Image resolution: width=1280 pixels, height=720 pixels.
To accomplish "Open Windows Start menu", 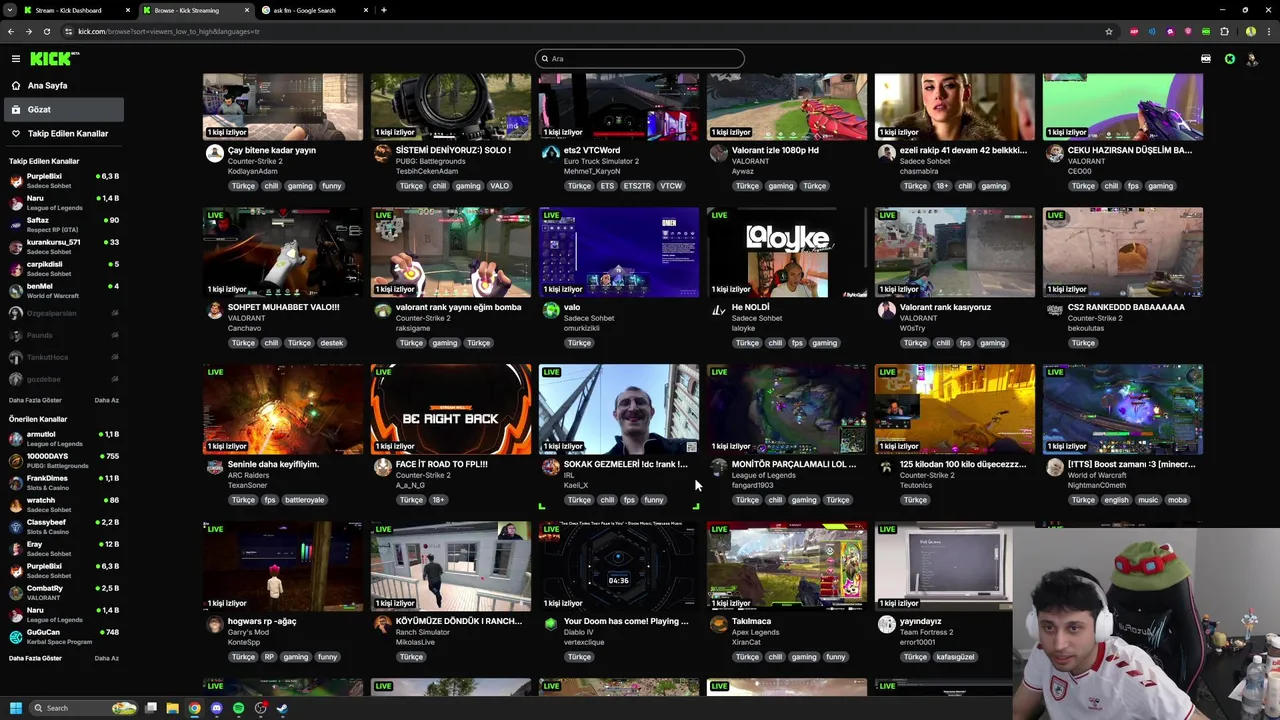I will pos(15,708).
